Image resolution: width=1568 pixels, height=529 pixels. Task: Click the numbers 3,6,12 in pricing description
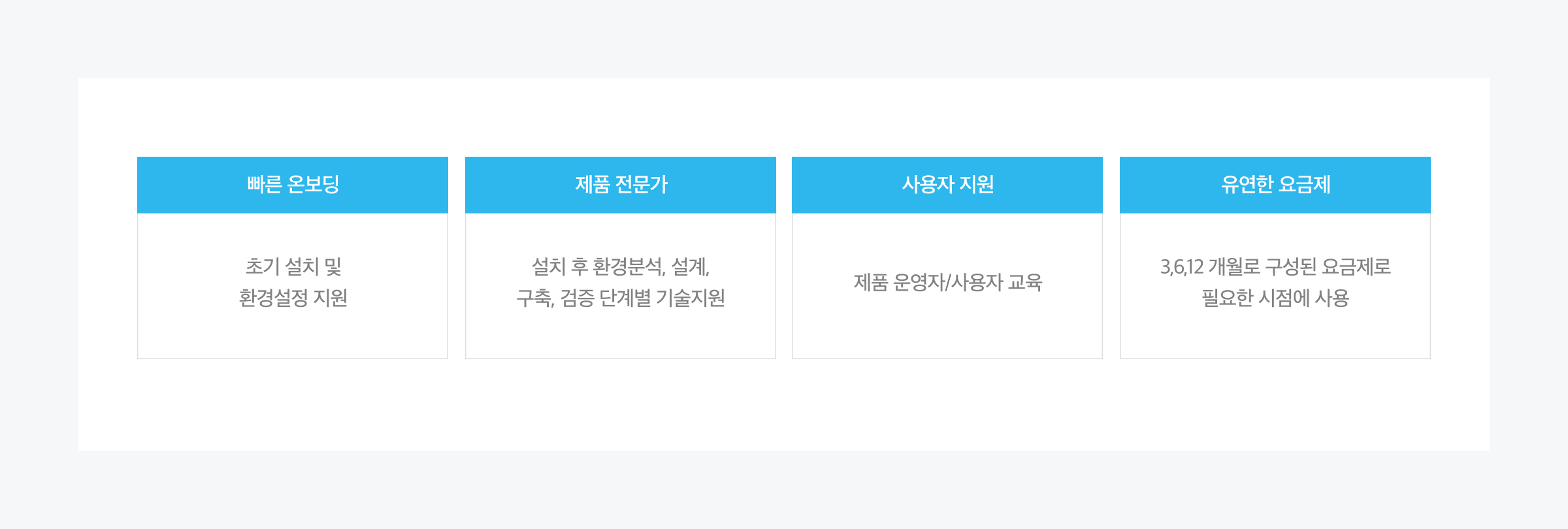click(1181, 266)
